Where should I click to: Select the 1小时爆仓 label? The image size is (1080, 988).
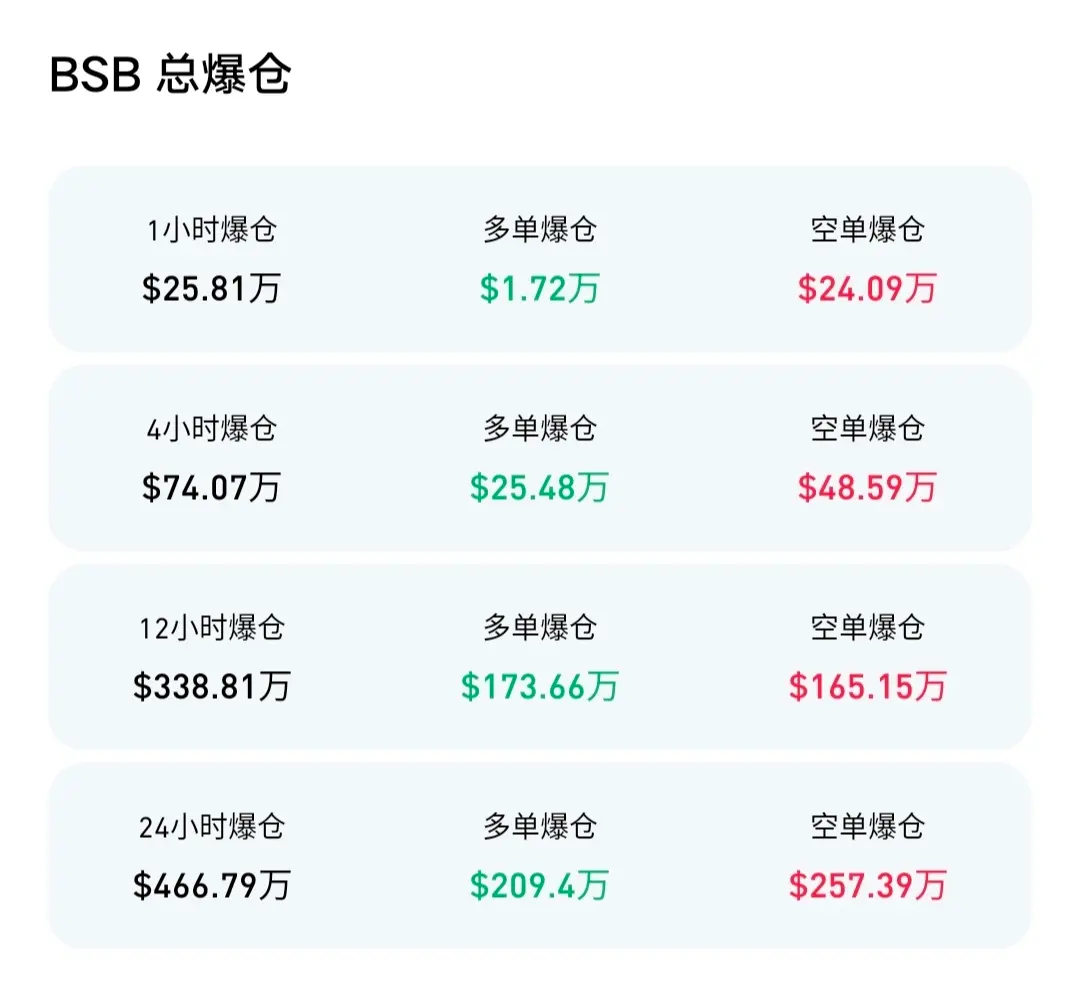click(x=211, y=229)
